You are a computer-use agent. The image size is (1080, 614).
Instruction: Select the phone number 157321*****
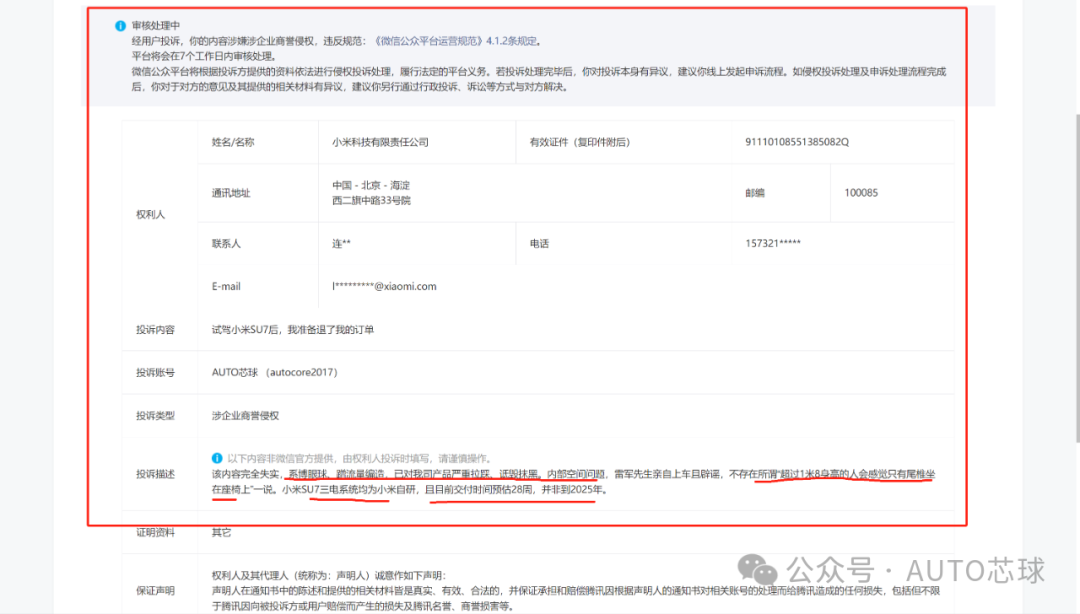[773, 243]
